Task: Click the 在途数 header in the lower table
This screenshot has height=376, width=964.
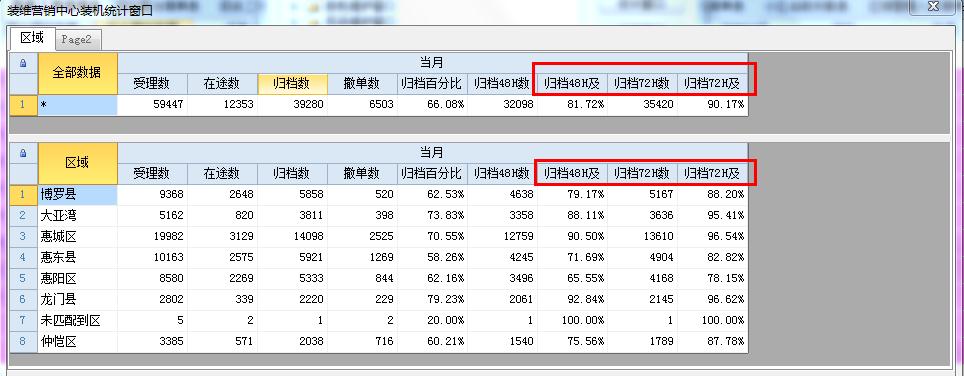Action: pyautogui.click(x=222, y=173)
